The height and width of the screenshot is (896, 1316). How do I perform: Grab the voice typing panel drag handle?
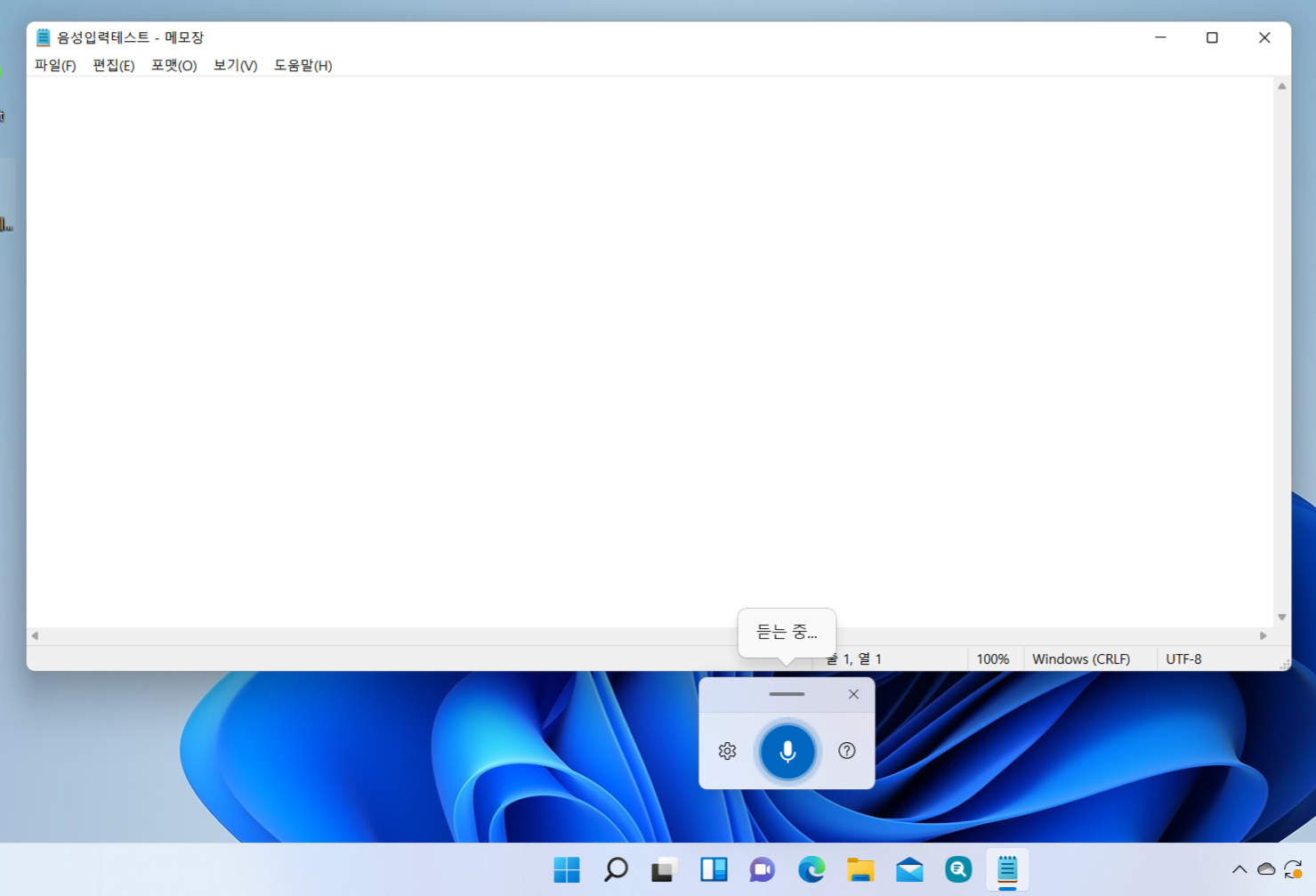tap(787, 694)
